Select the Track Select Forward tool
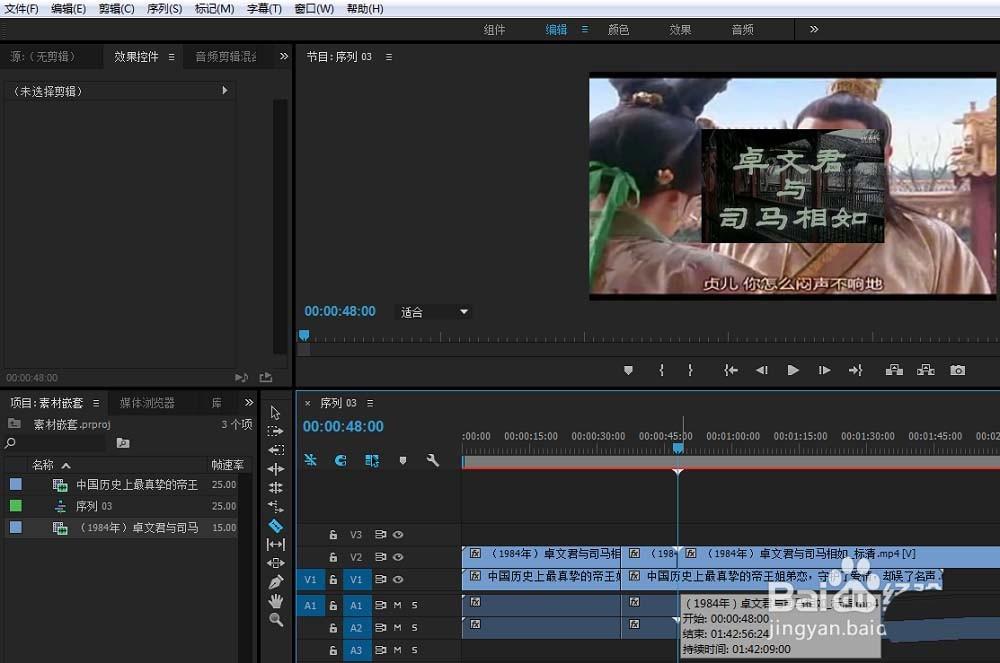Viewport: 1000px width, 663px height. pyautogui.click(x=275, y=430)
